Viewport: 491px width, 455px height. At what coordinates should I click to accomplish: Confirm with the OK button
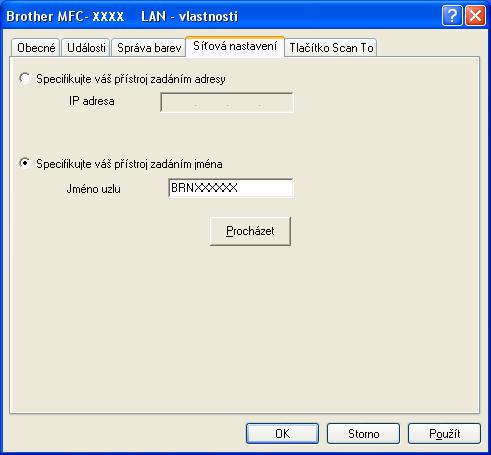(x=282, y=434)
